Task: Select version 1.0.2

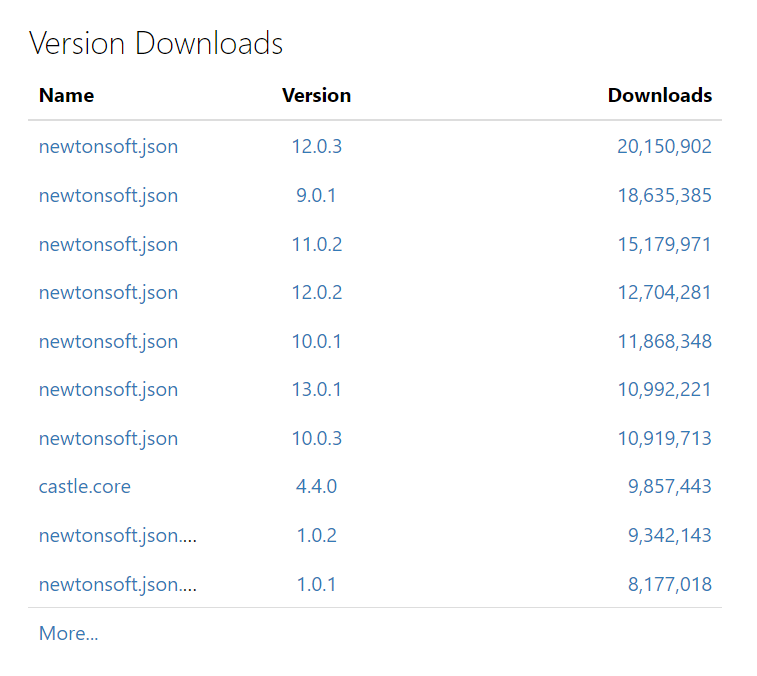Action: coord(316,535)
